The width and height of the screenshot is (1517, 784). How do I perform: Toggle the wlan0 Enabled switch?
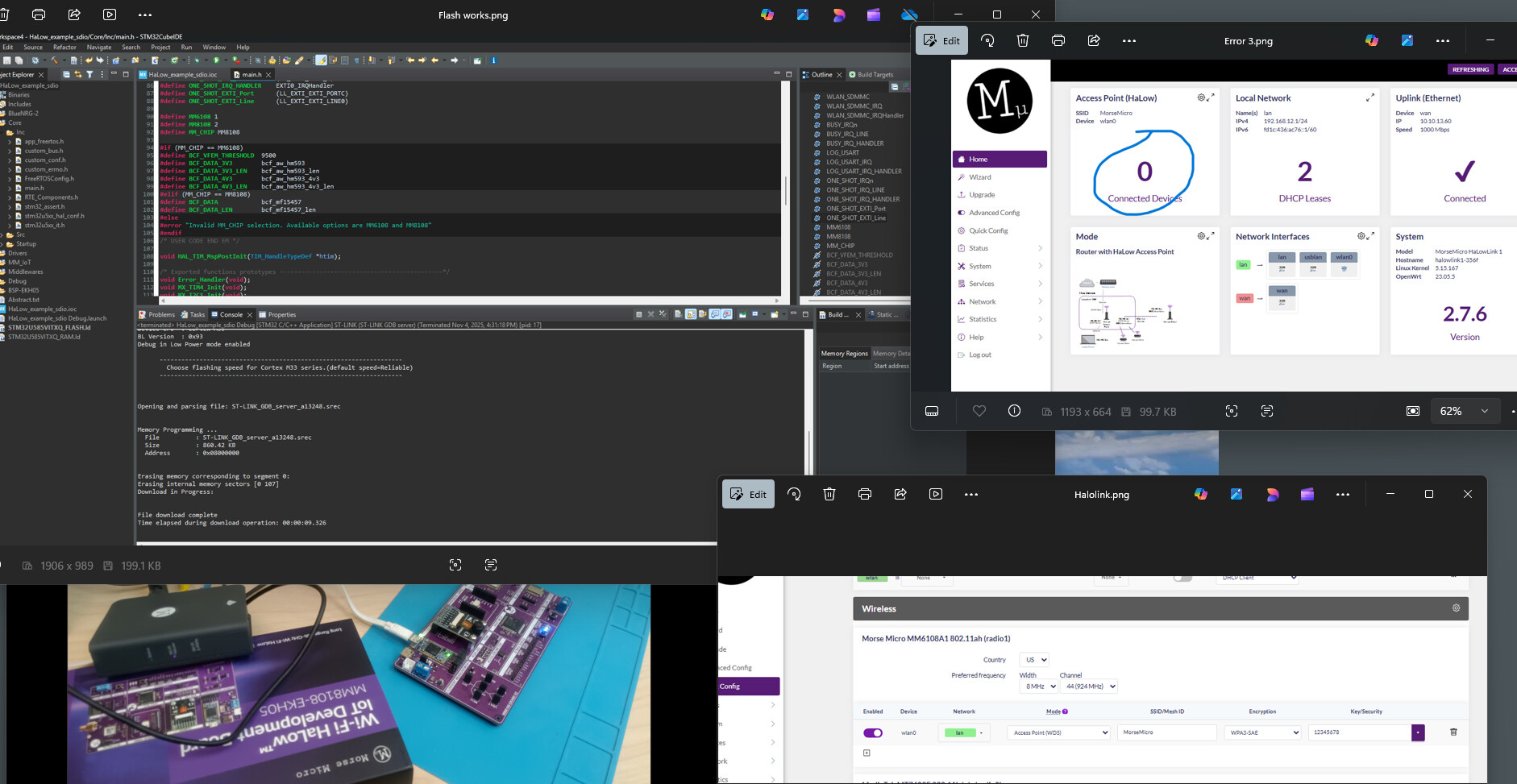click(873, 733)
